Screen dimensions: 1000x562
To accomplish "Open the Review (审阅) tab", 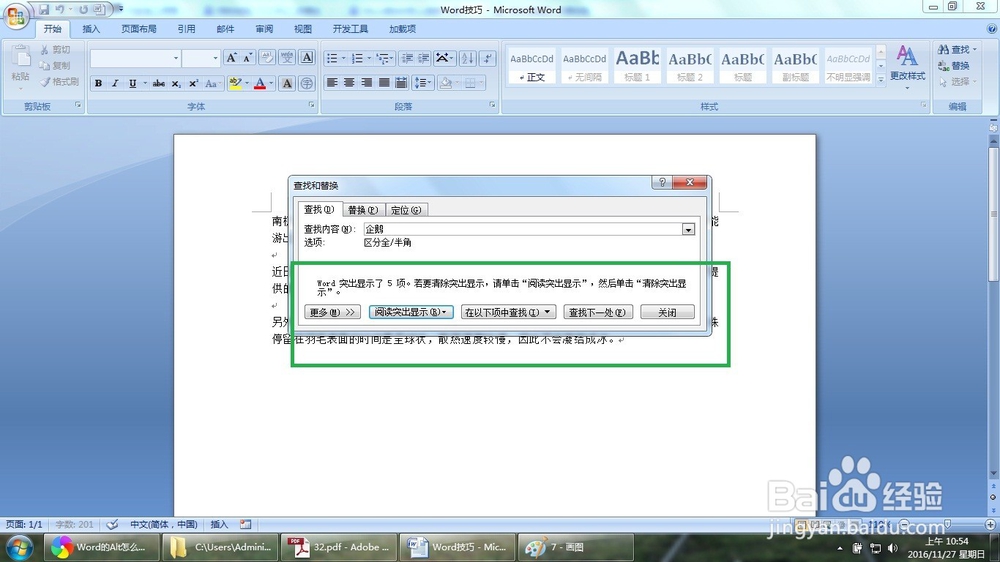I will click(x=264, y=29).
